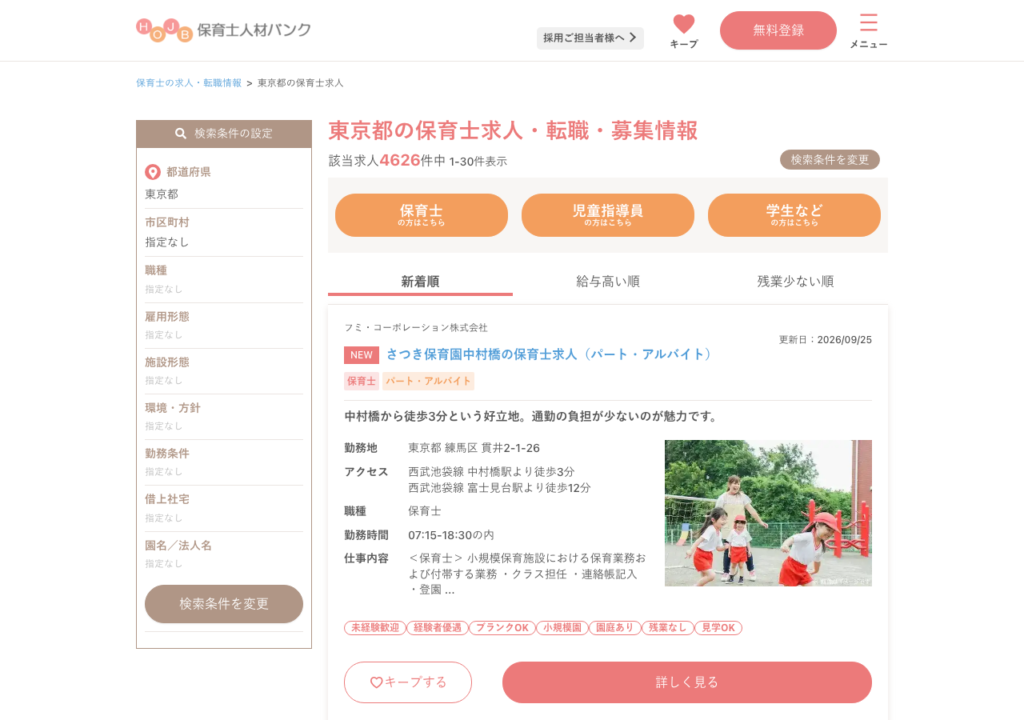Open さつき保育園中村橋の保育士求人 job link
The width and height of the screenshot is (1024, 720).
pyautogui.click(x=549, y=354)
